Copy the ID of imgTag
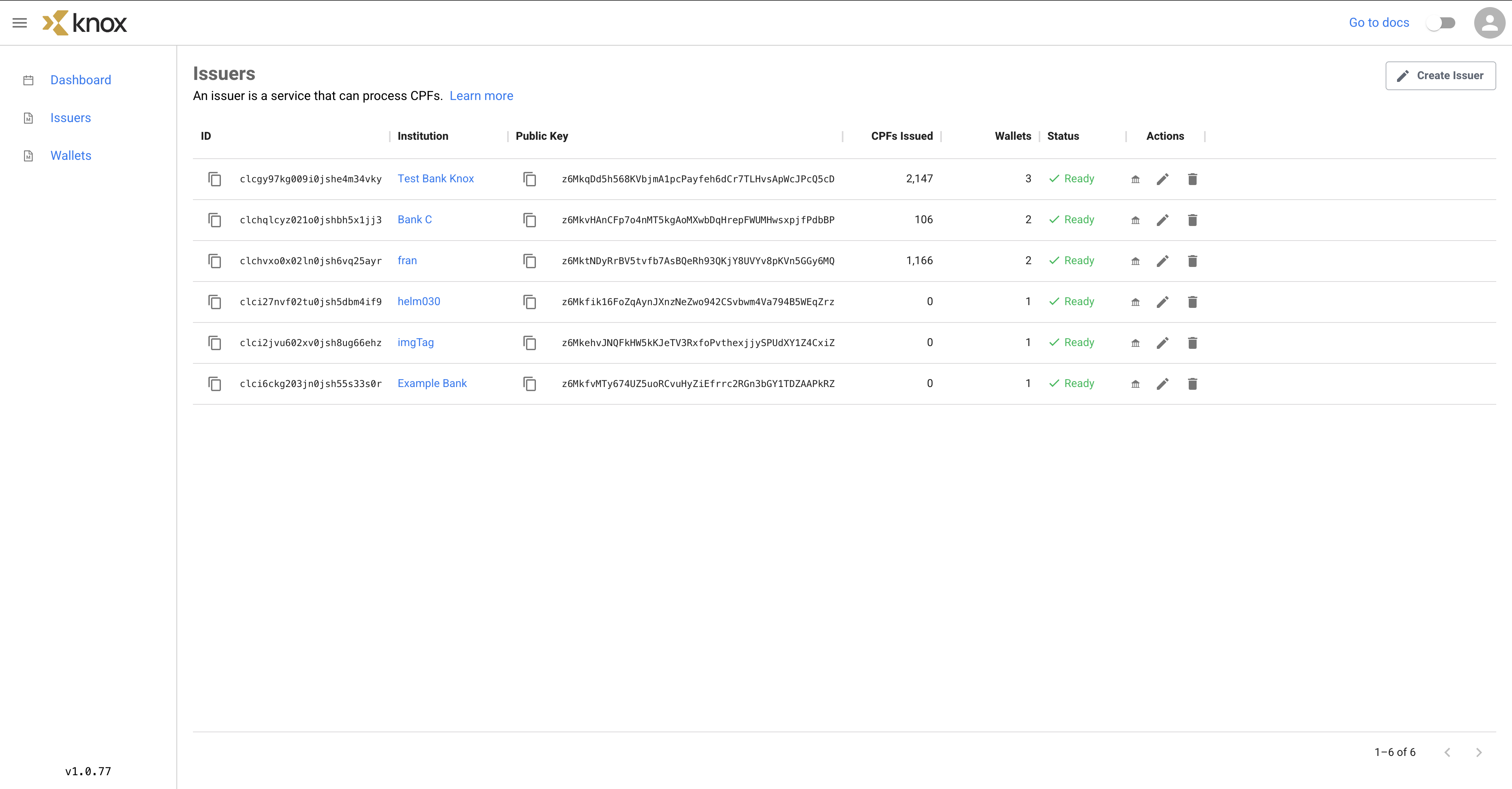This screenshot has height=789, width=1512. [x=215, y=343]
